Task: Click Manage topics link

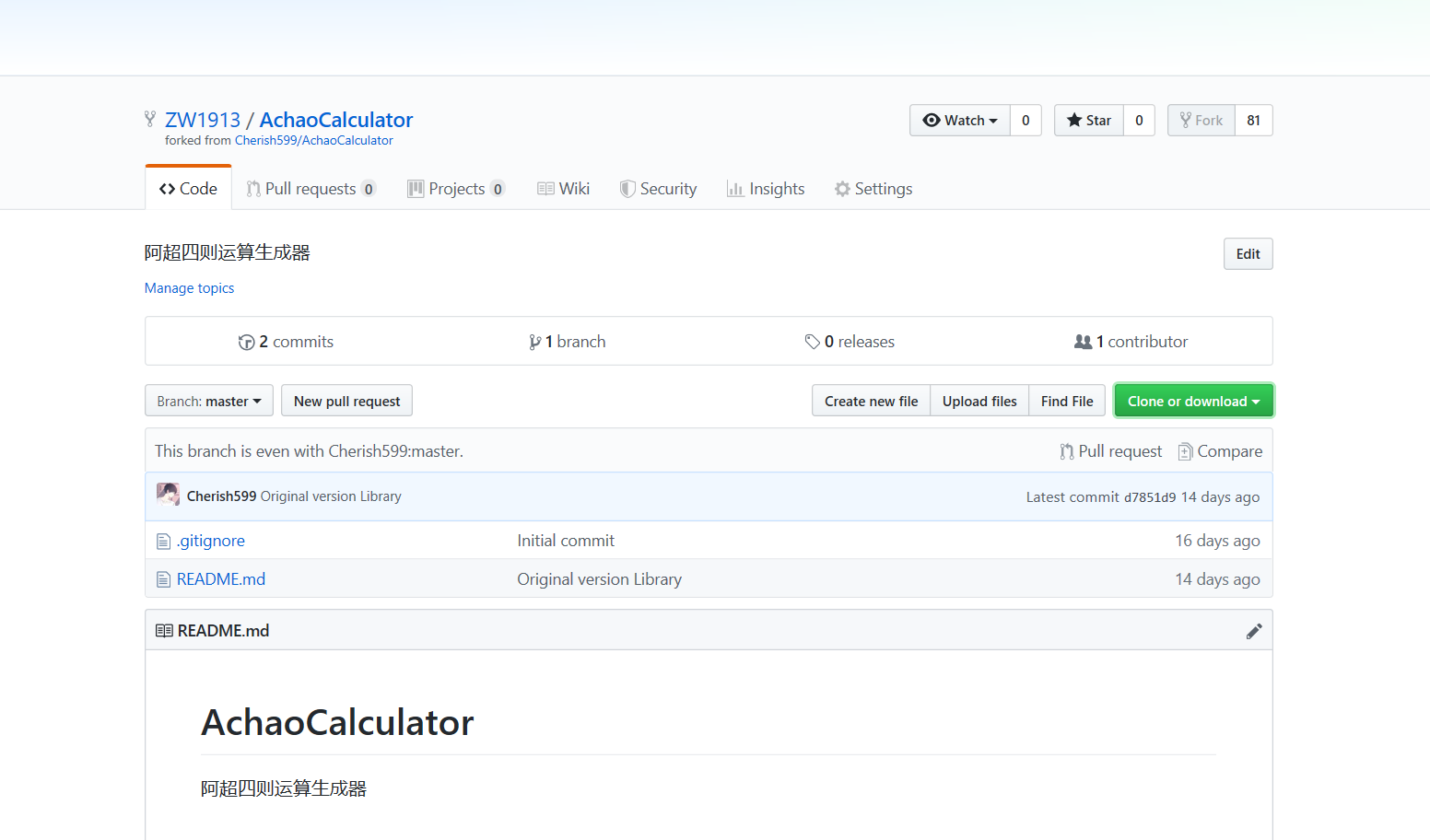Action: click(x=190, y=288)
